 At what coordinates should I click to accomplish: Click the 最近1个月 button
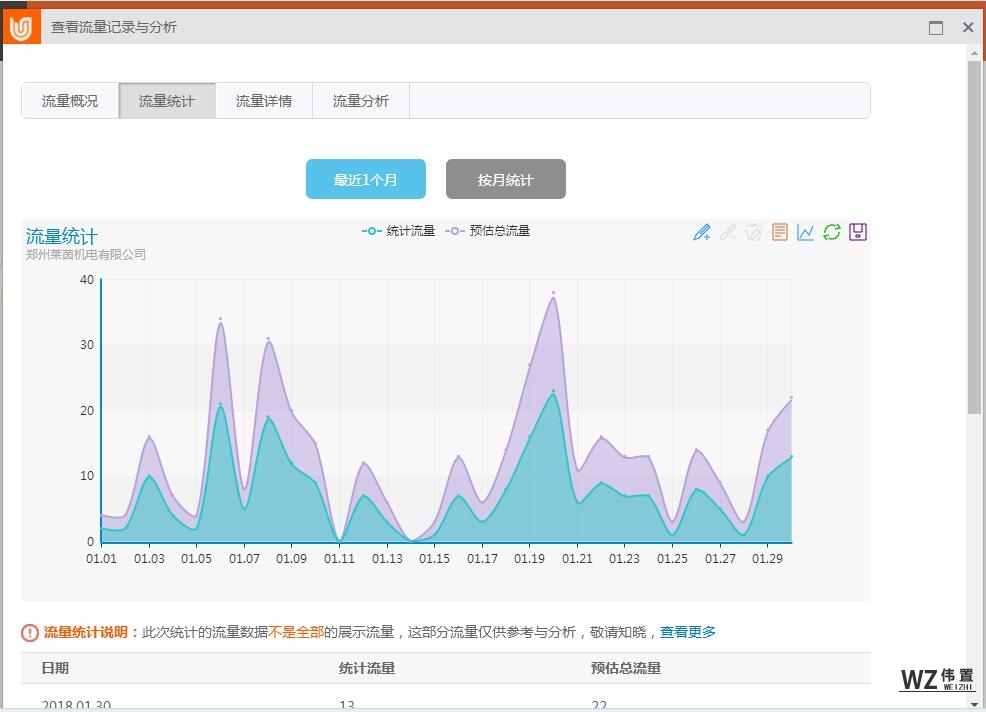coord(366,180)
